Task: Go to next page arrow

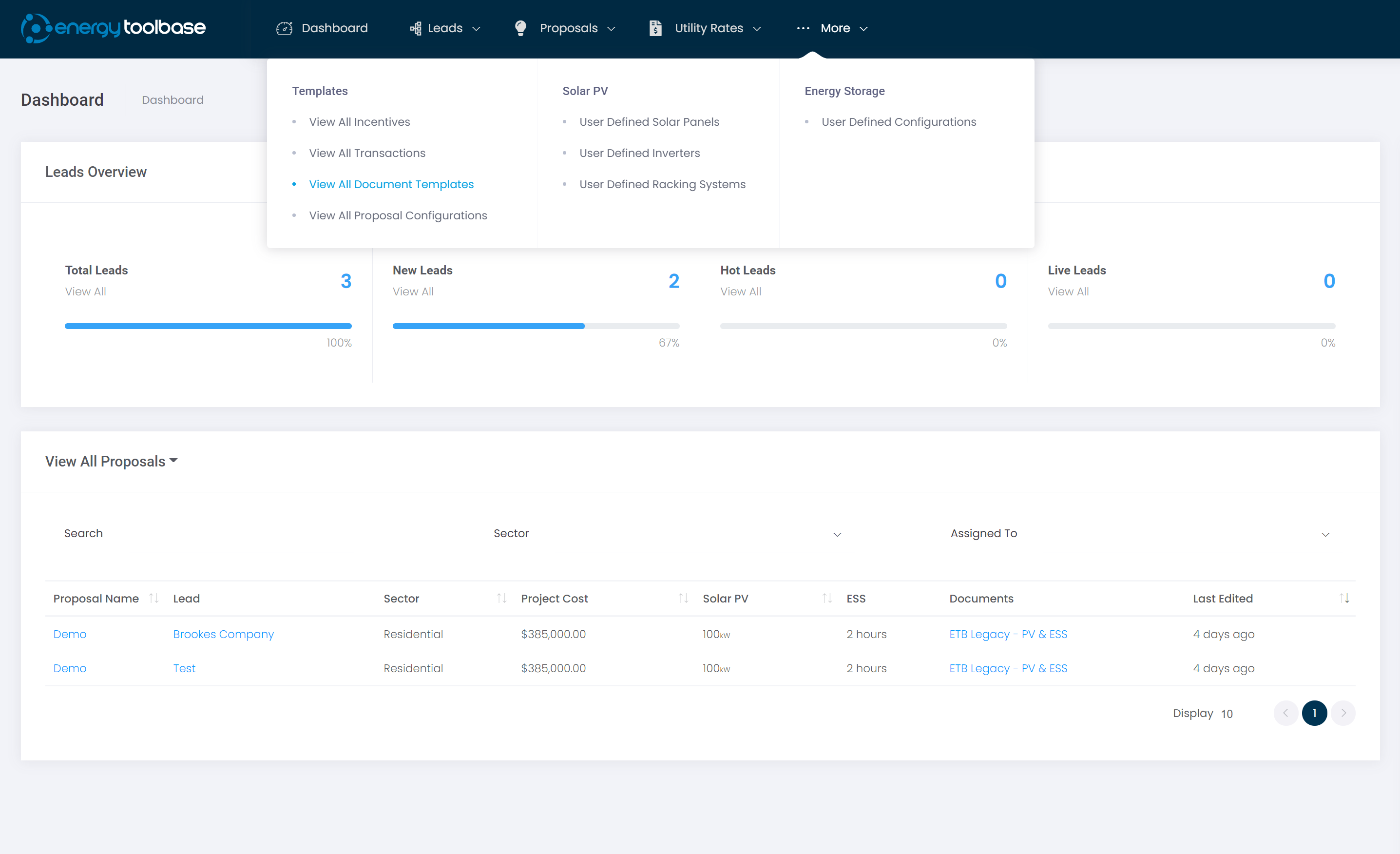Action: click(1343, 713)
